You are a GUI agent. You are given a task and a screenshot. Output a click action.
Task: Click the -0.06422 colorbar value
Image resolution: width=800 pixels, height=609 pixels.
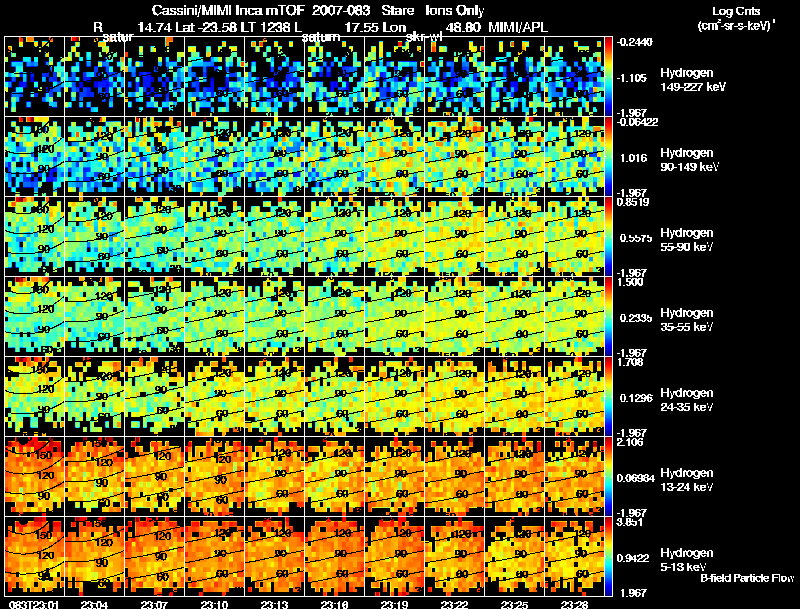(637, 122)
